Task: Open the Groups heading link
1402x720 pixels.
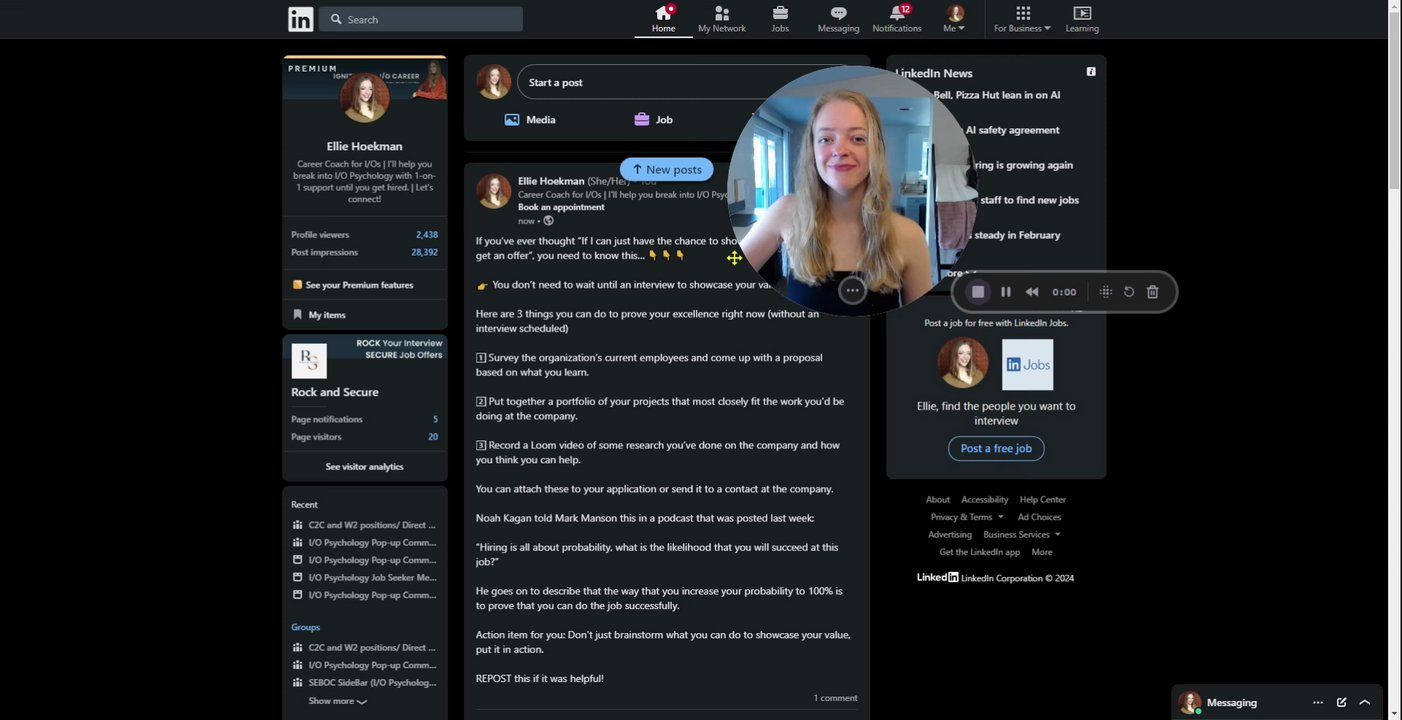Action: click(x=306, y=627)
